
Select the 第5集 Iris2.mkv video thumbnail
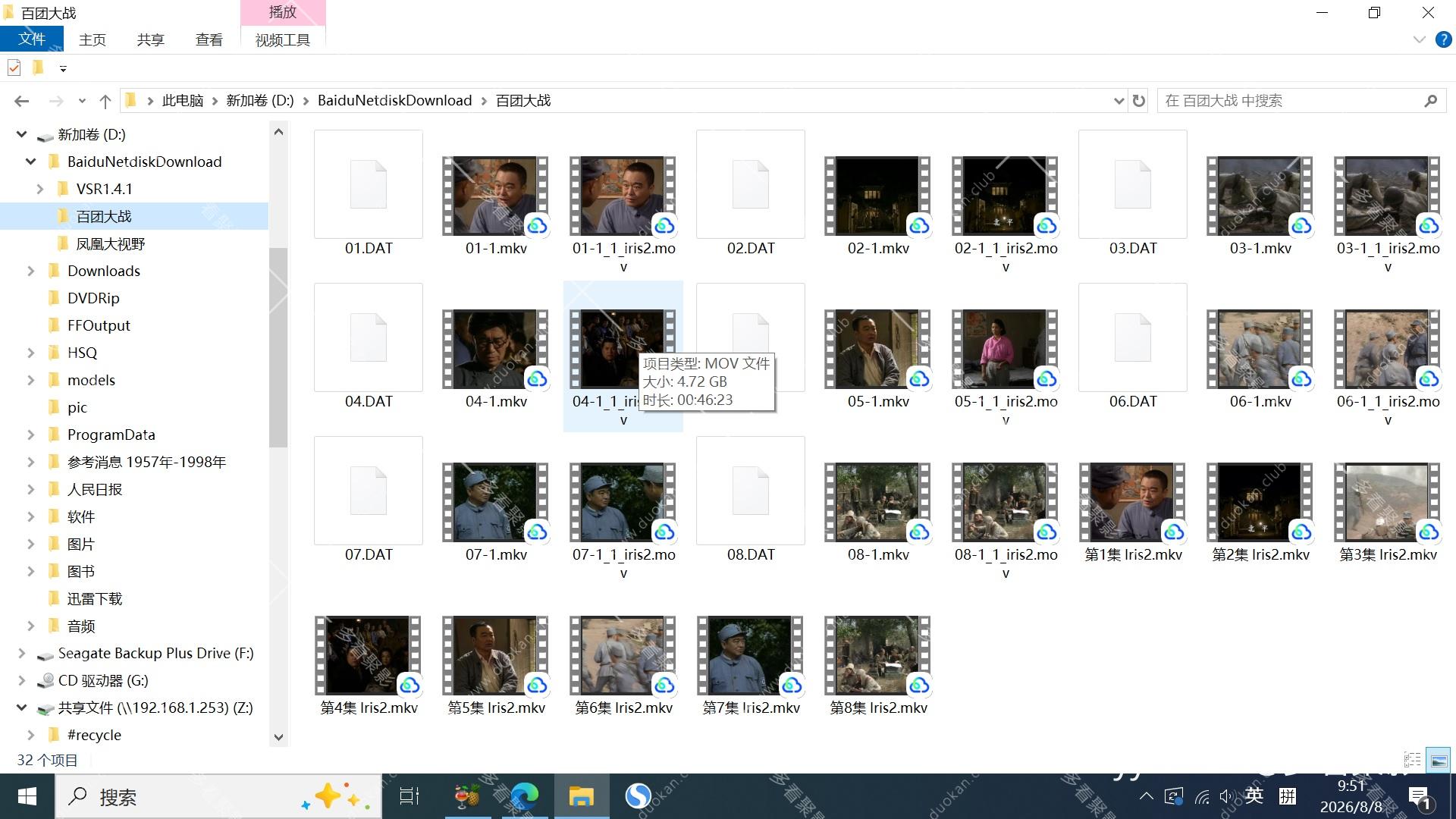[496, 655]
